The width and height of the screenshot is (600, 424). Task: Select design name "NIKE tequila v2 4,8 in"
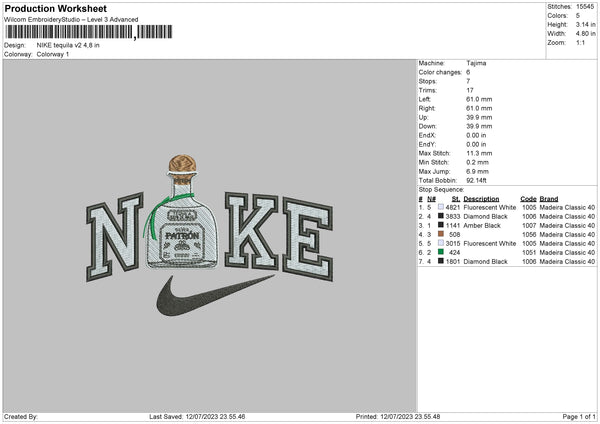tap(68, 45)
